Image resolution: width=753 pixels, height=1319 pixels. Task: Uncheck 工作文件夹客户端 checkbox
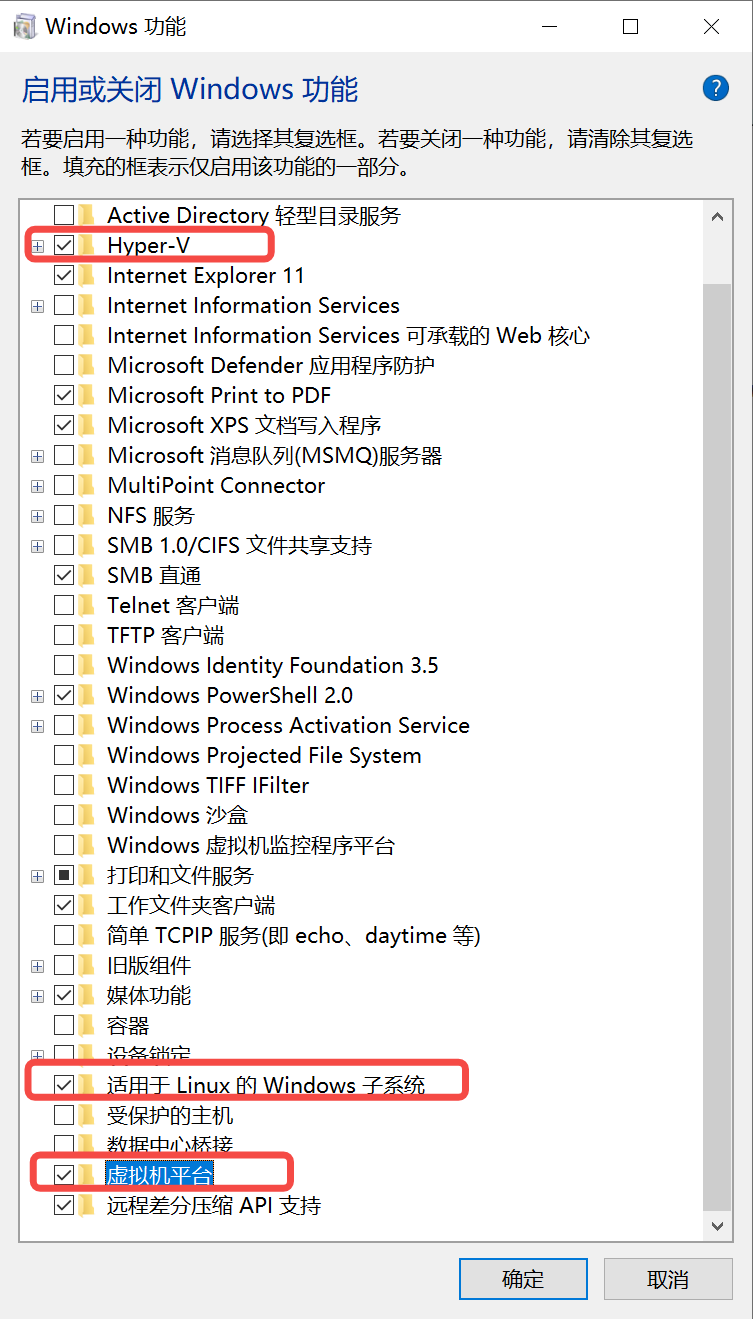coord(64,905)
